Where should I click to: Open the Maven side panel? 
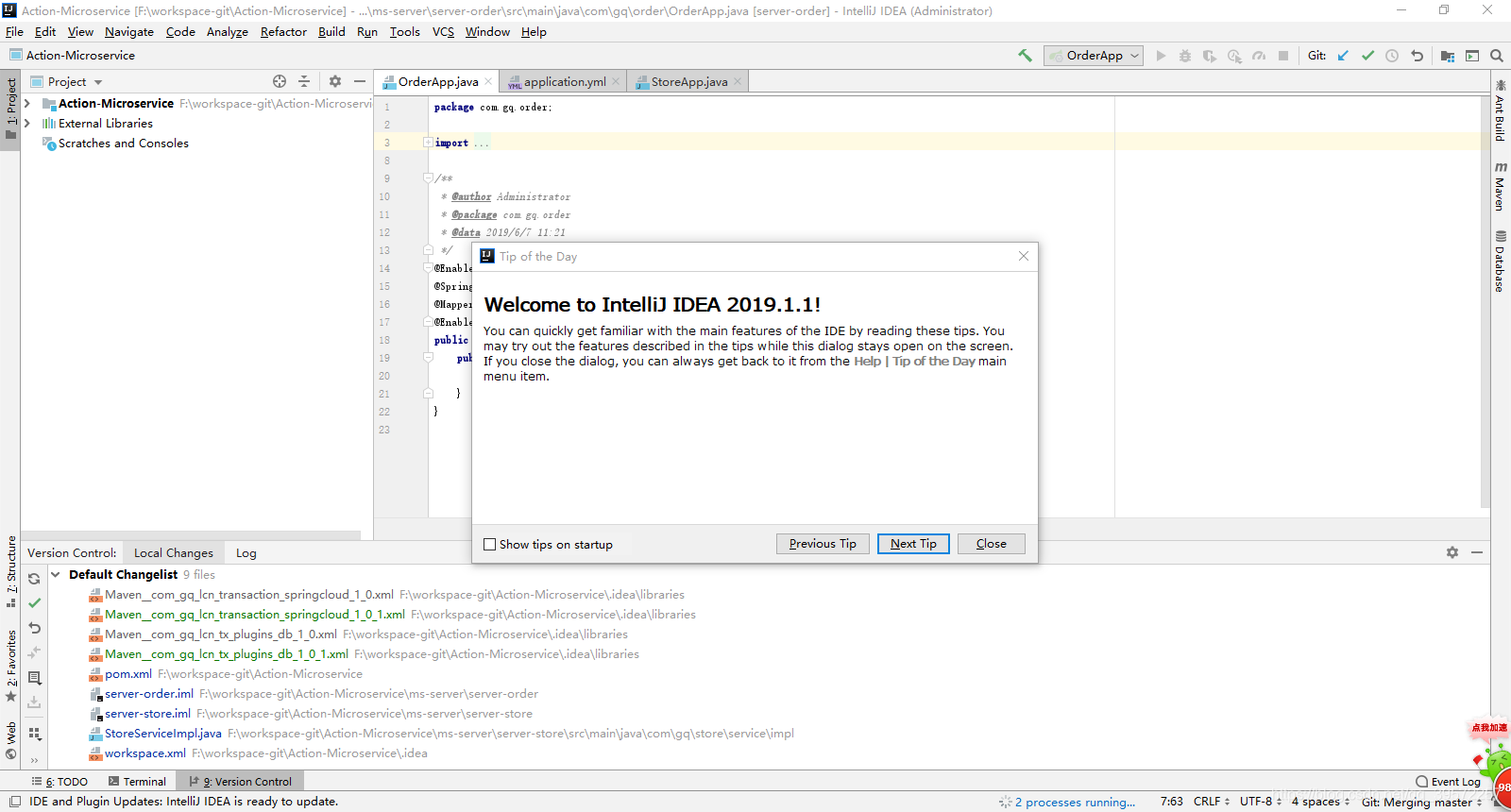[x=1501, y=186]
